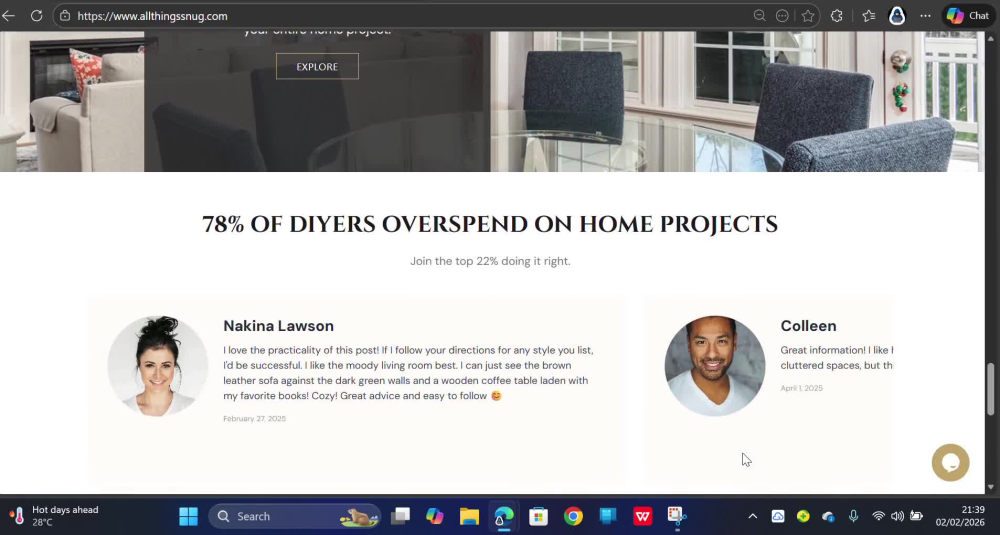Click the EXPLORE button
Screen dimensions: 1000x535
point(317,66)
